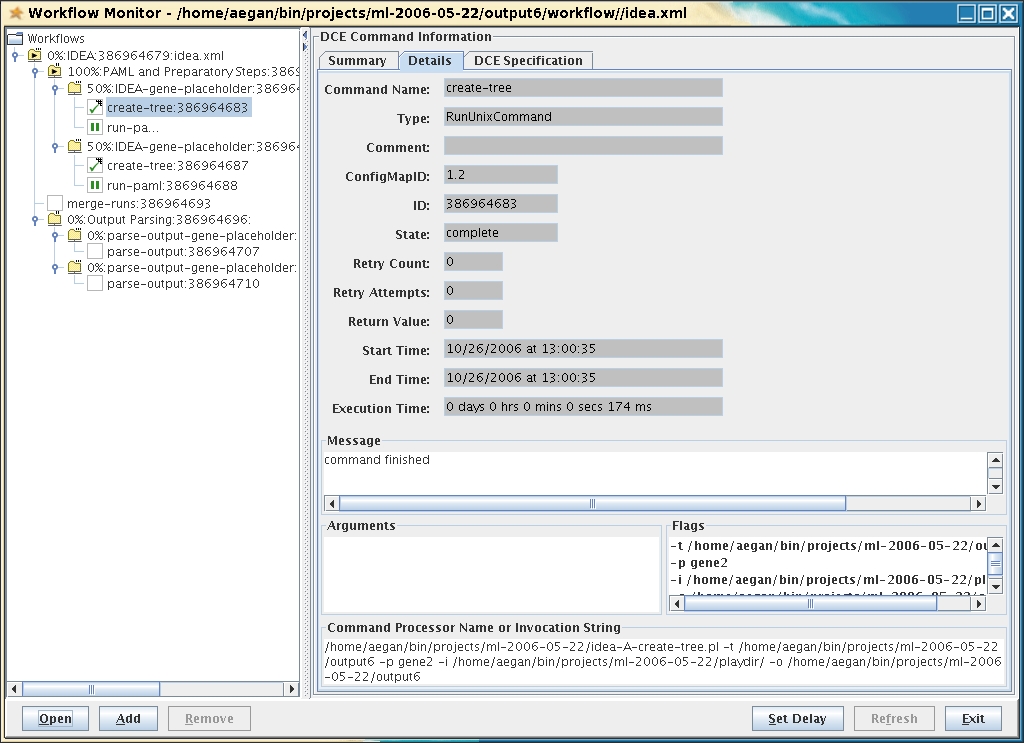This screenshot has width=1024, height=743.
Task: Click the workflow tree scrollbar left arrow
Action: tap(14, 689)
